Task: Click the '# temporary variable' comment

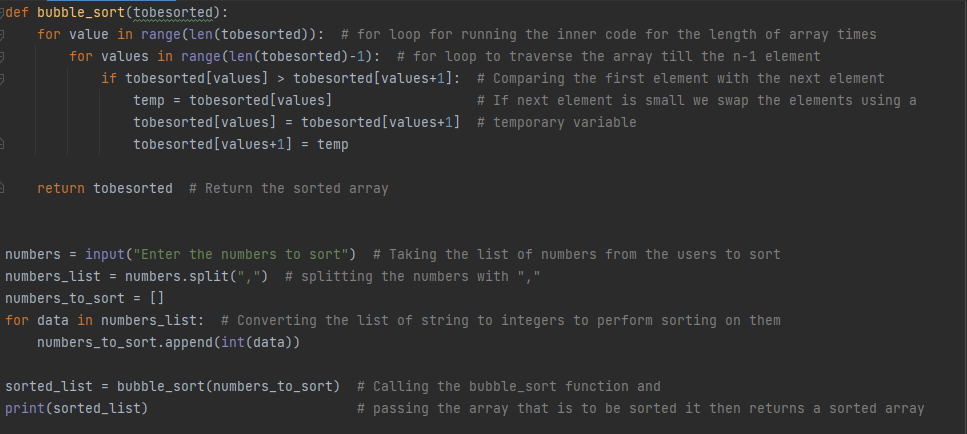Action: 557,123
